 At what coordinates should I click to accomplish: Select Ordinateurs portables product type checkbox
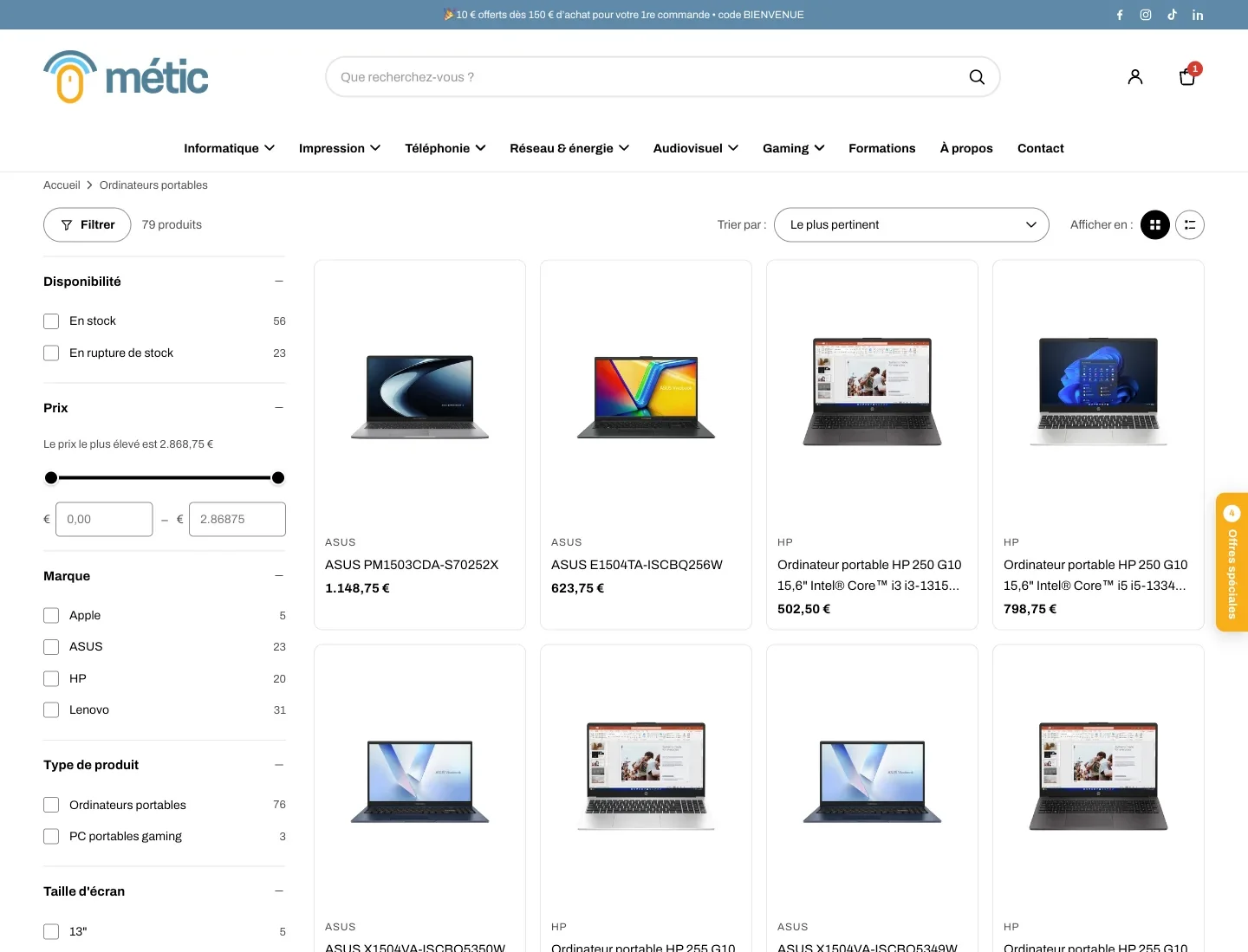[x=51, y=806]
